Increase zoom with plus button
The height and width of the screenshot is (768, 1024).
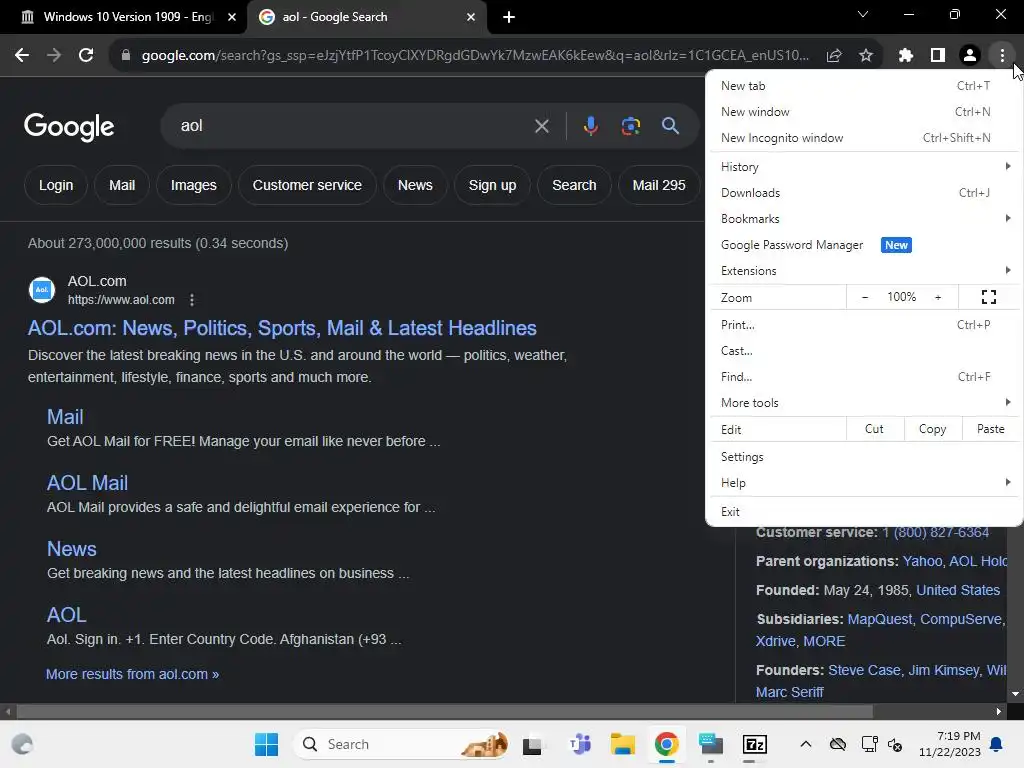(938, 297)
